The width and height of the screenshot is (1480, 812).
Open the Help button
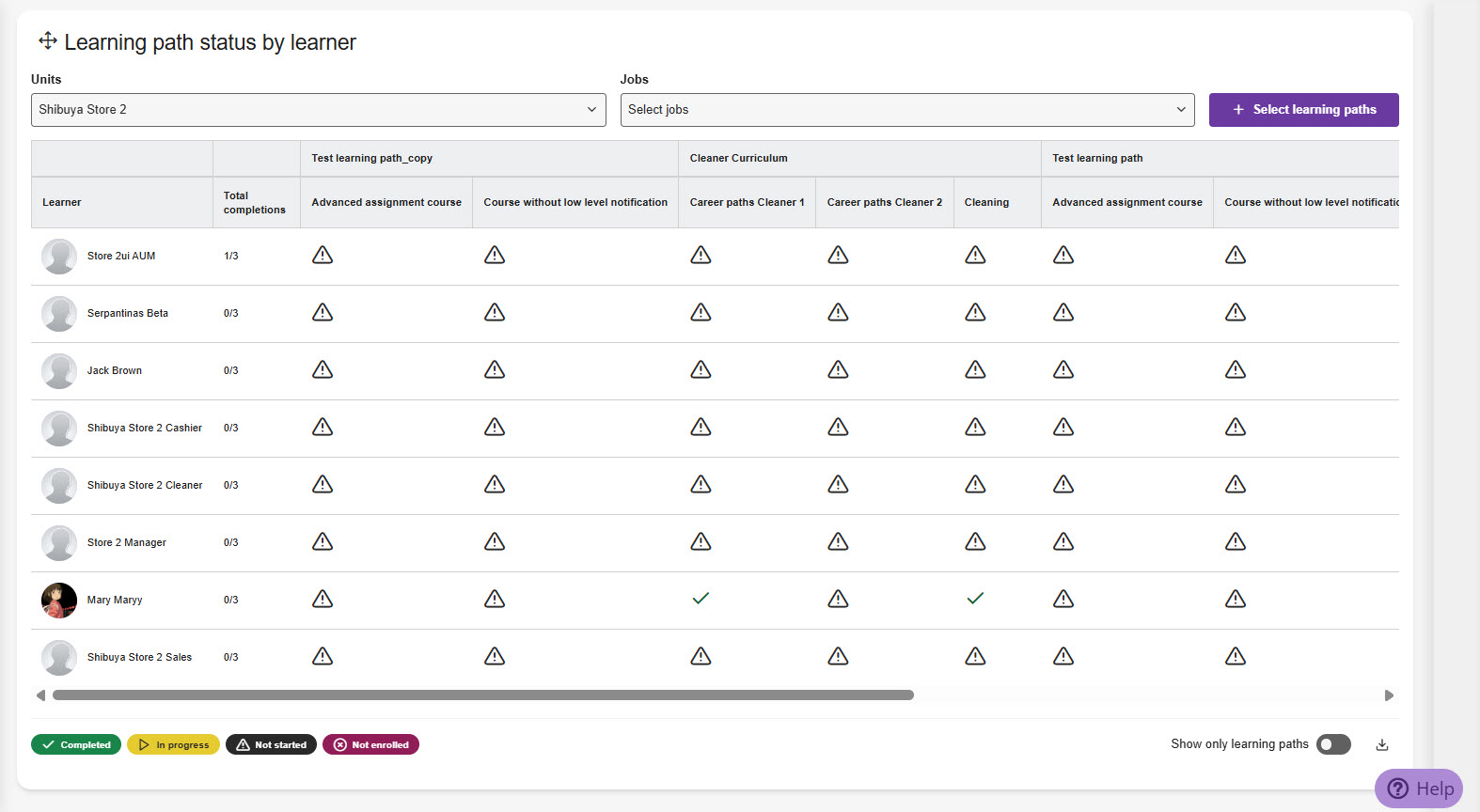point(1419,789)
